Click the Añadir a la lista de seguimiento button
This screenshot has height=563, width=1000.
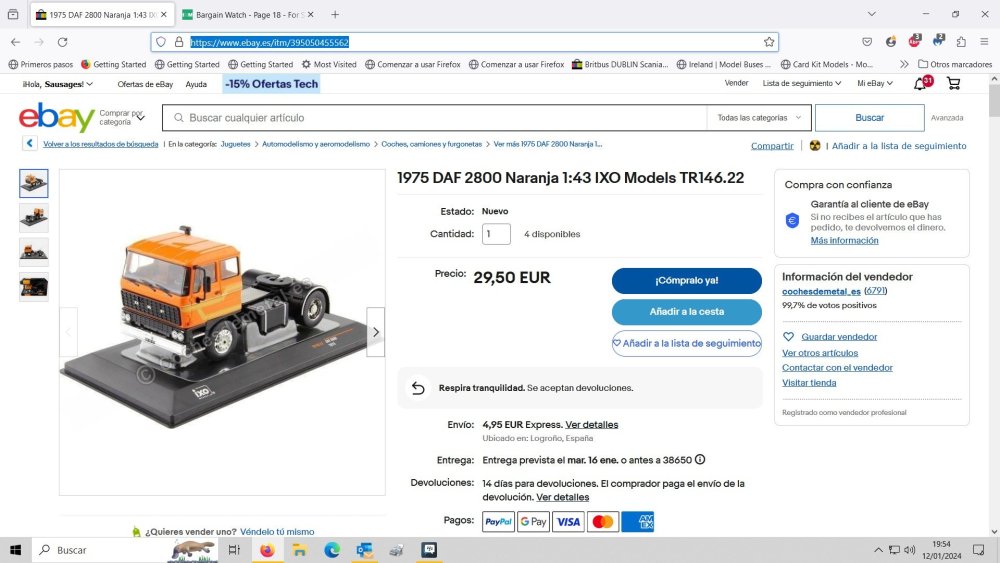pyautogui.click(x=686, y=343)
